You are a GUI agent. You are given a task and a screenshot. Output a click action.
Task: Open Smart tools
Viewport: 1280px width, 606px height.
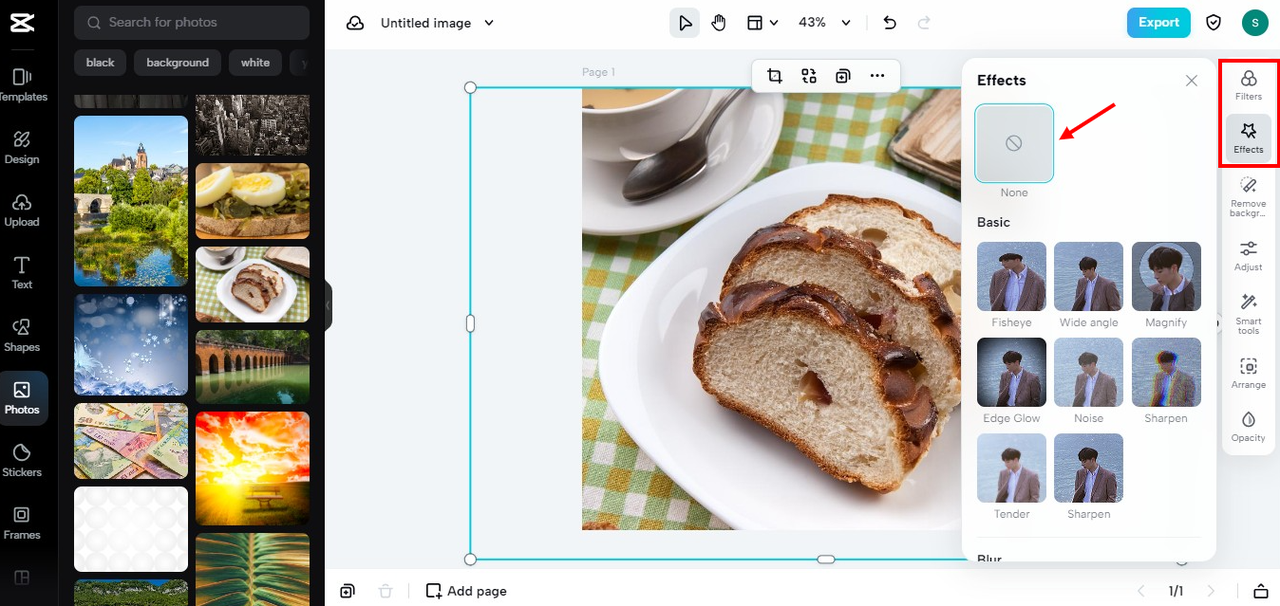pos(1248,314)
